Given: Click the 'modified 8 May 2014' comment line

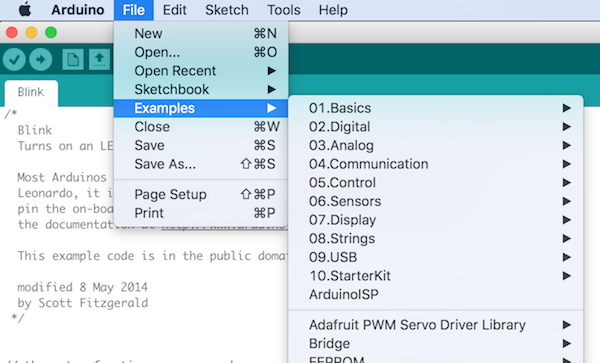Looking at the screenshot, I should click(82, 287).
